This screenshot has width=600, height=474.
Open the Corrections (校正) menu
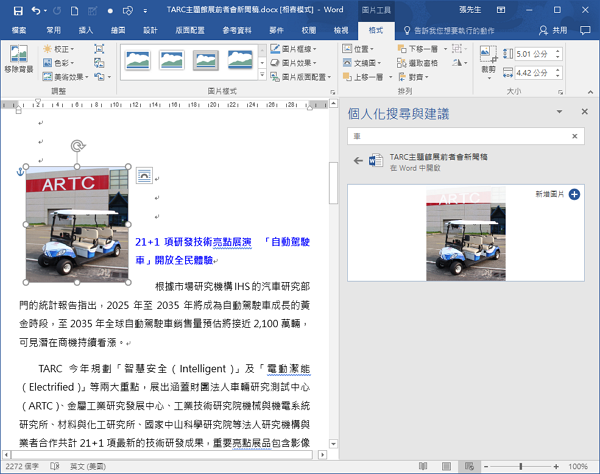pyautogui.click(x=59, y=49)
